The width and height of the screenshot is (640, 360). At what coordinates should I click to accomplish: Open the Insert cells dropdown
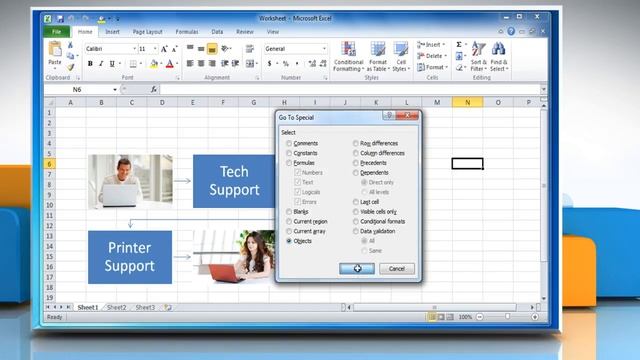(432, 44)
